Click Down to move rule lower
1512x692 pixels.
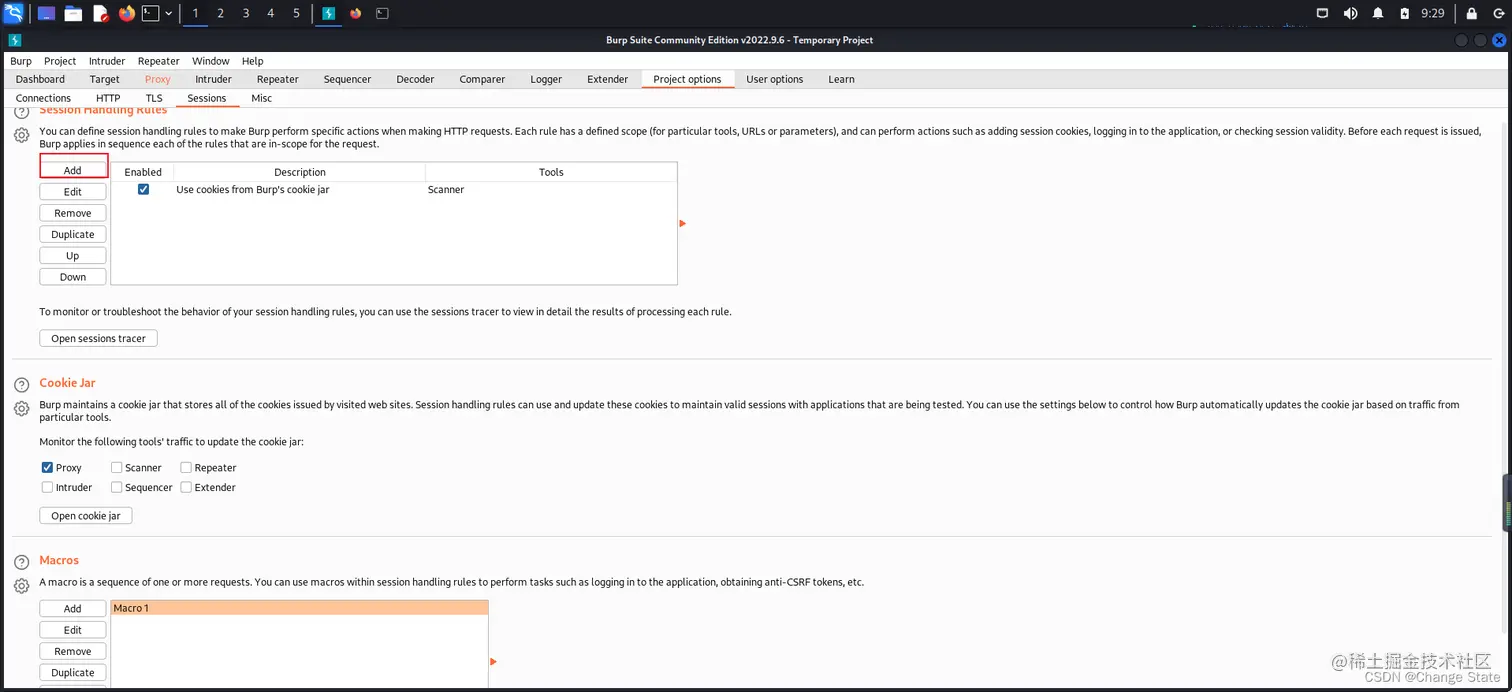(73, 277)
